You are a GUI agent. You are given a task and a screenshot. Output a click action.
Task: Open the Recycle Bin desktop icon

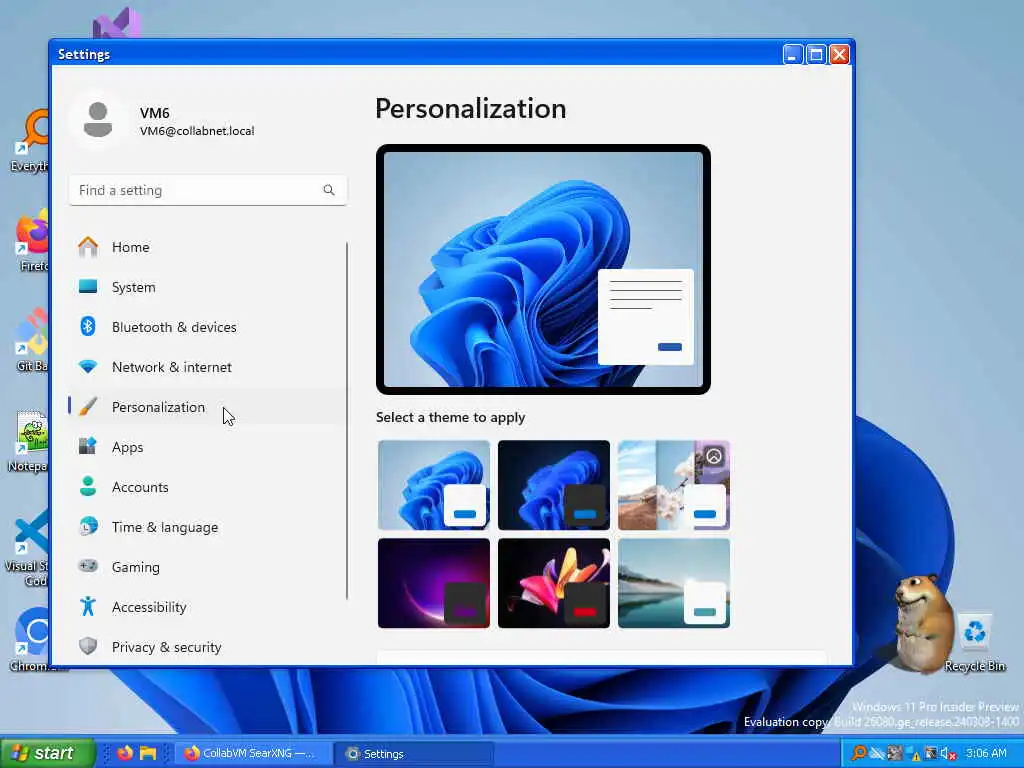tap(975, 643)
